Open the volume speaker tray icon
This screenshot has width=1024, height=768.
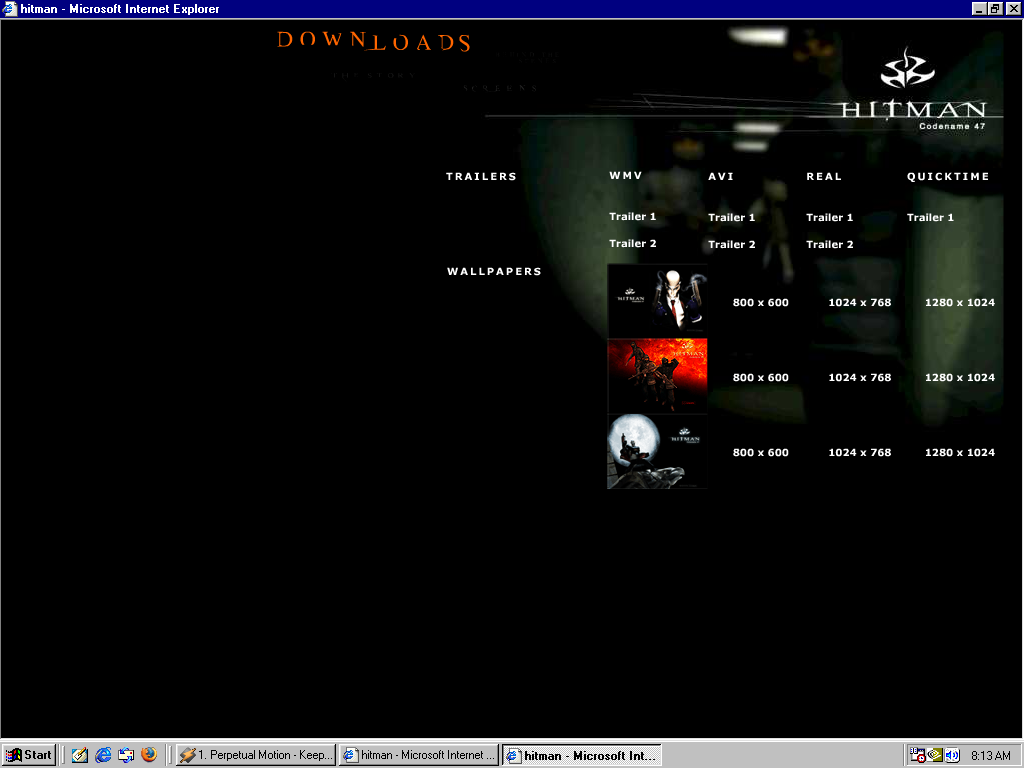coord(952,755)
